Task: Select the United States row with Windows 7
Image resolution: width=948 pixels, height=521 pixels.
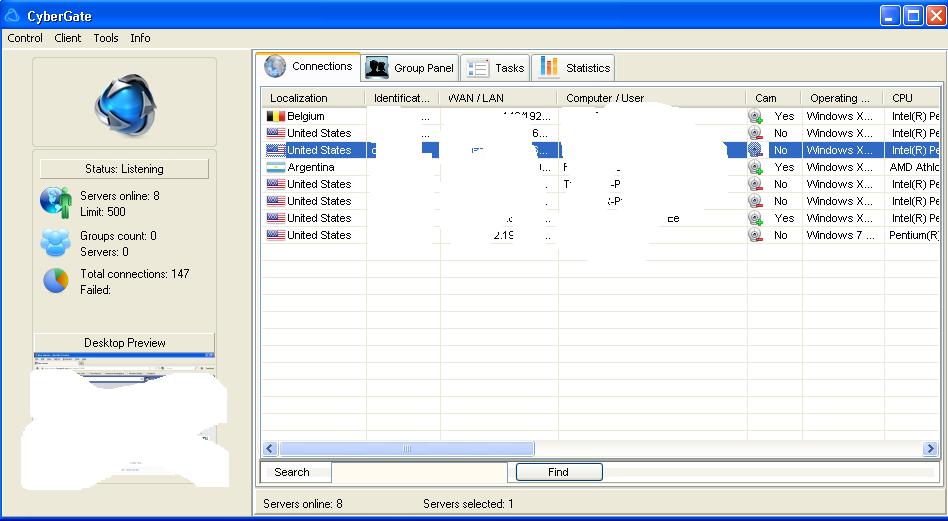Action: (601, 235)
